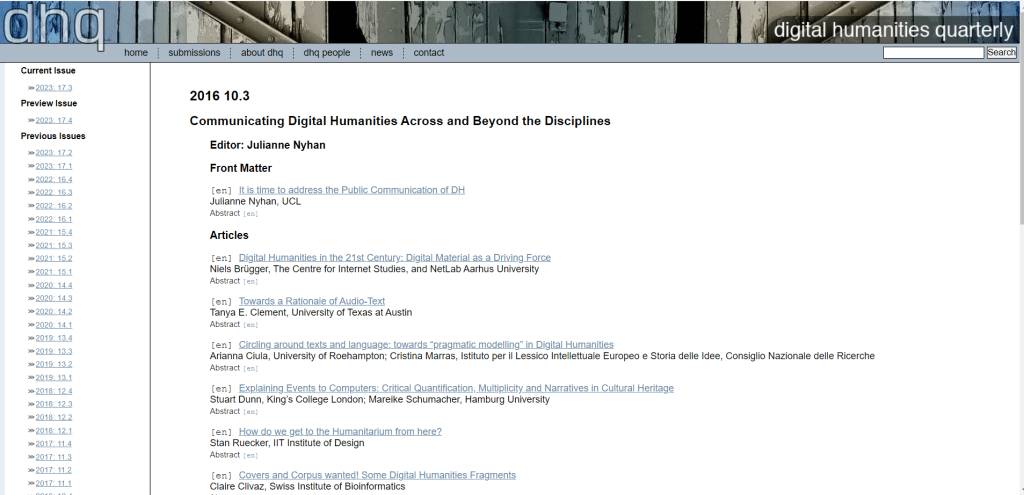
Task: Open the dhq people page
Action: tap(327, 53)
